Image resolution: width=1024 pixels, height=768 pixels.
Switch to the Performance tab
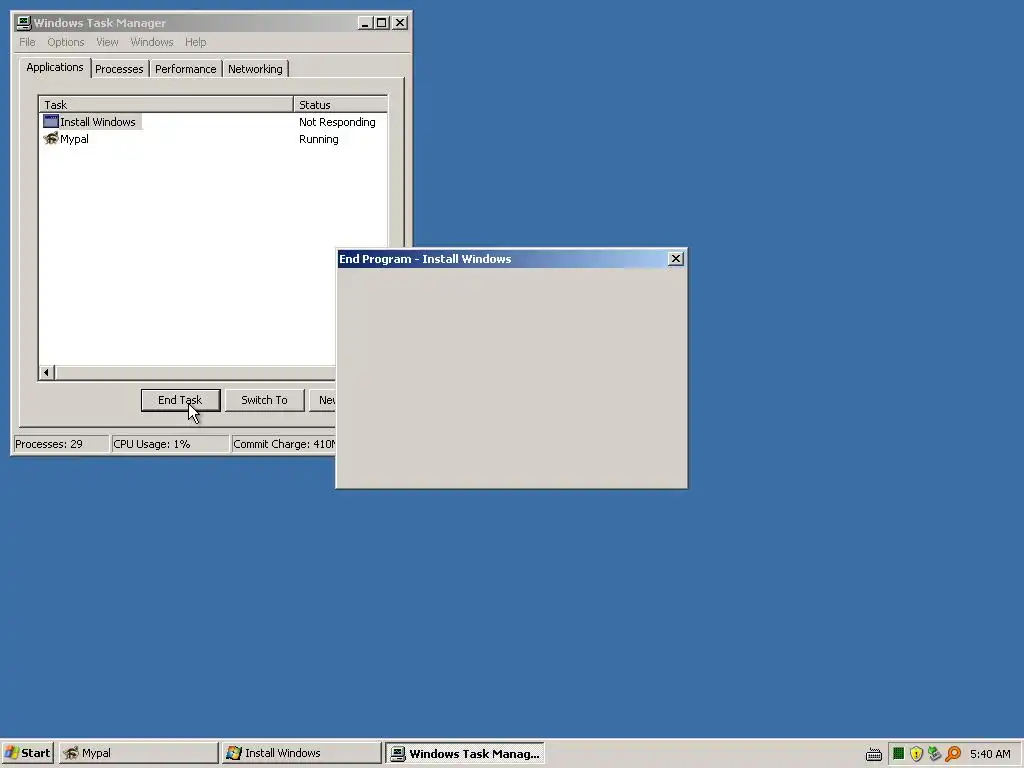[185, 69]
